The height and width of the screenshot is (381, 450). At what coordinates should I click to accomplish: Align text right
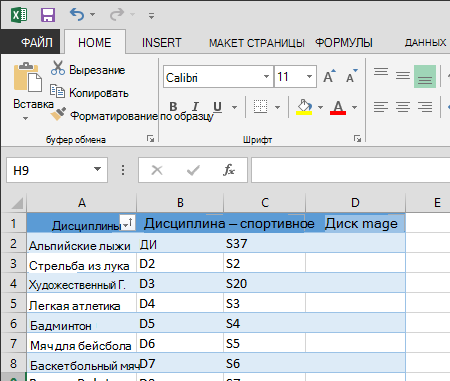(x=425, y=107)
